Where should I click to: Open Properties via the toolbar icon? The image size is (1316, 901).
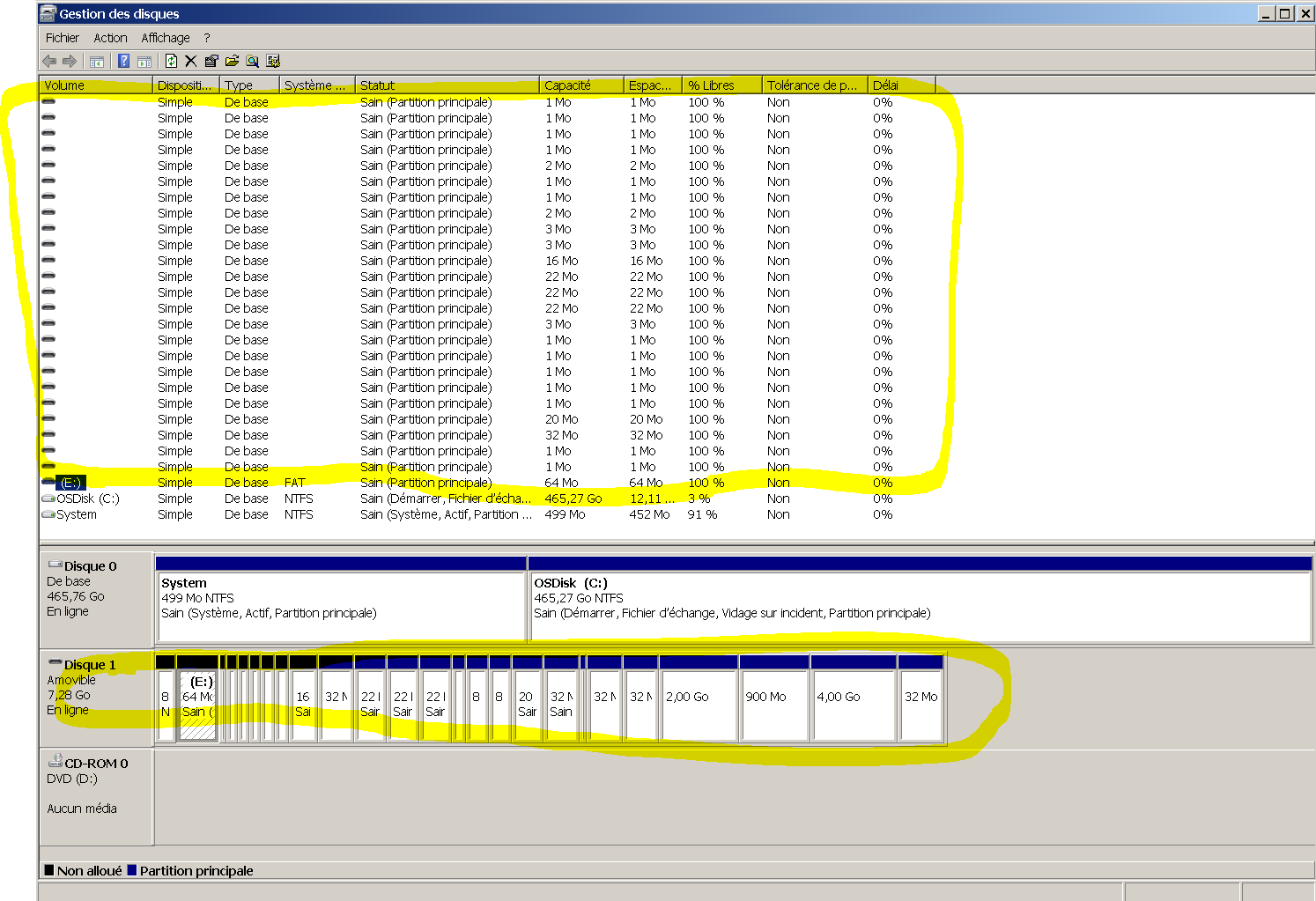[211, 61]
